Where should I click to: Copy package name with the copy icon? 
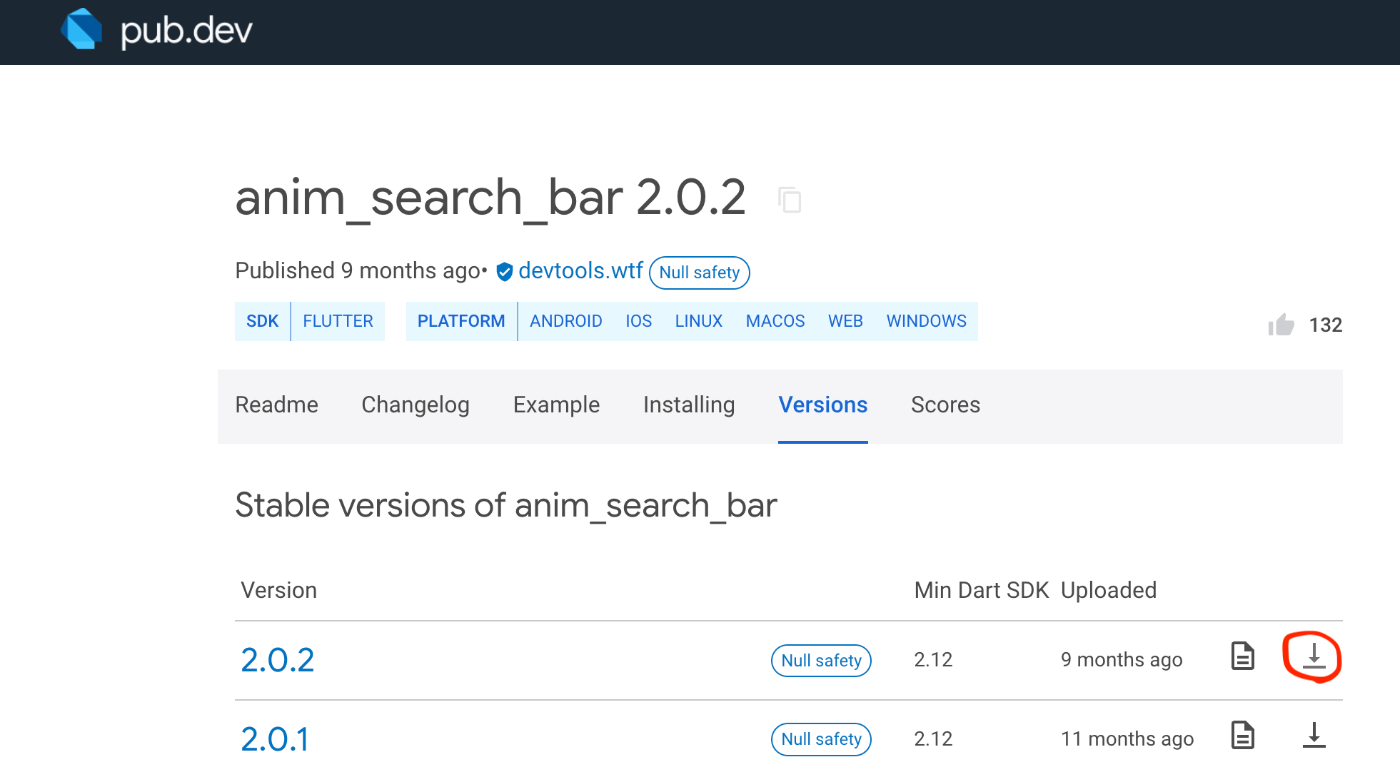click(x=790, y=200)
